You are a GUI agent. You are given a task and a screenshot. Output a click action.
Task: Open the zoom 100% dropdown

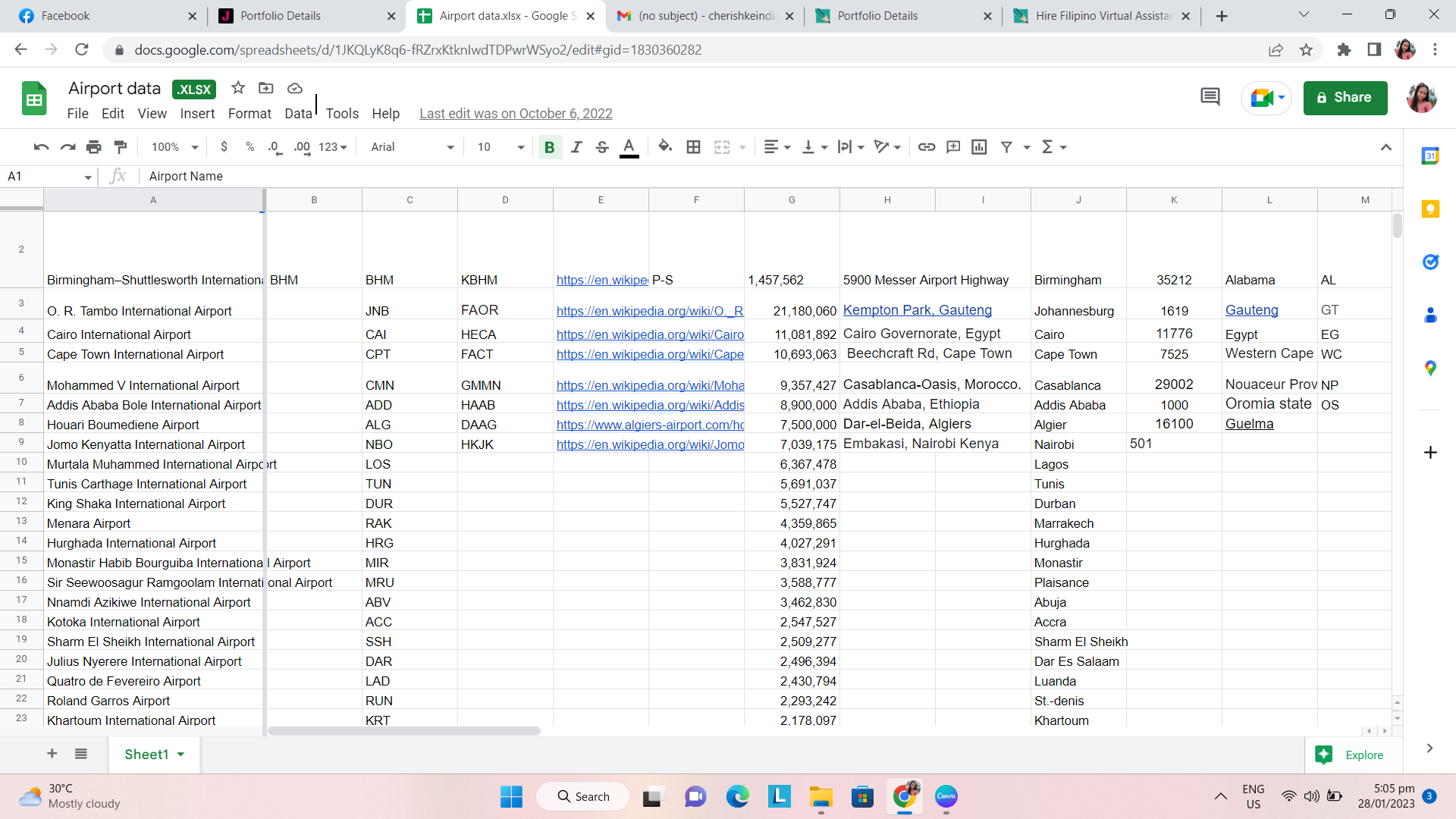click(x=174, y=147)
